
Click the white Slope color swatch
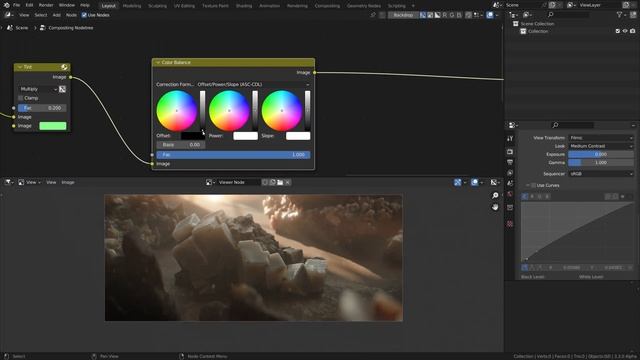coord(298,136)
